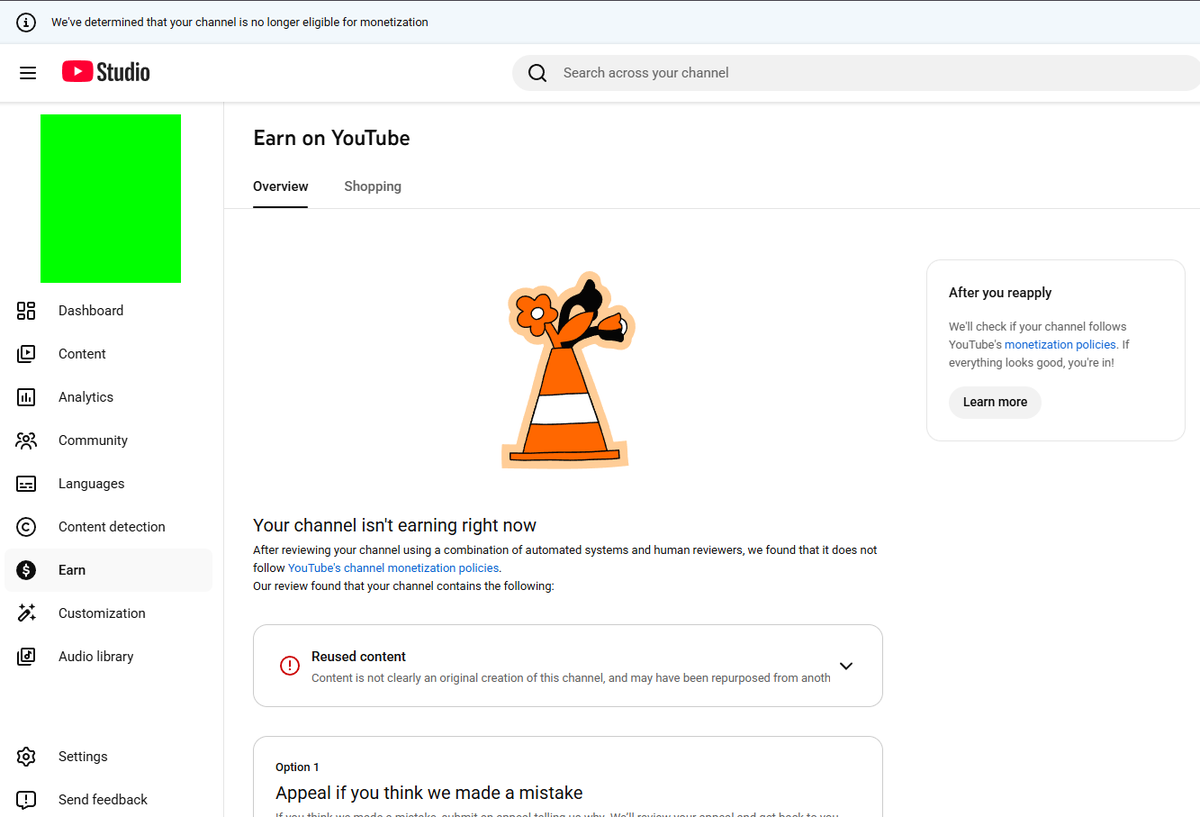Open Content detection sidebar item
The width and height of the screenshot is (1200, 817).
point(108,527)
